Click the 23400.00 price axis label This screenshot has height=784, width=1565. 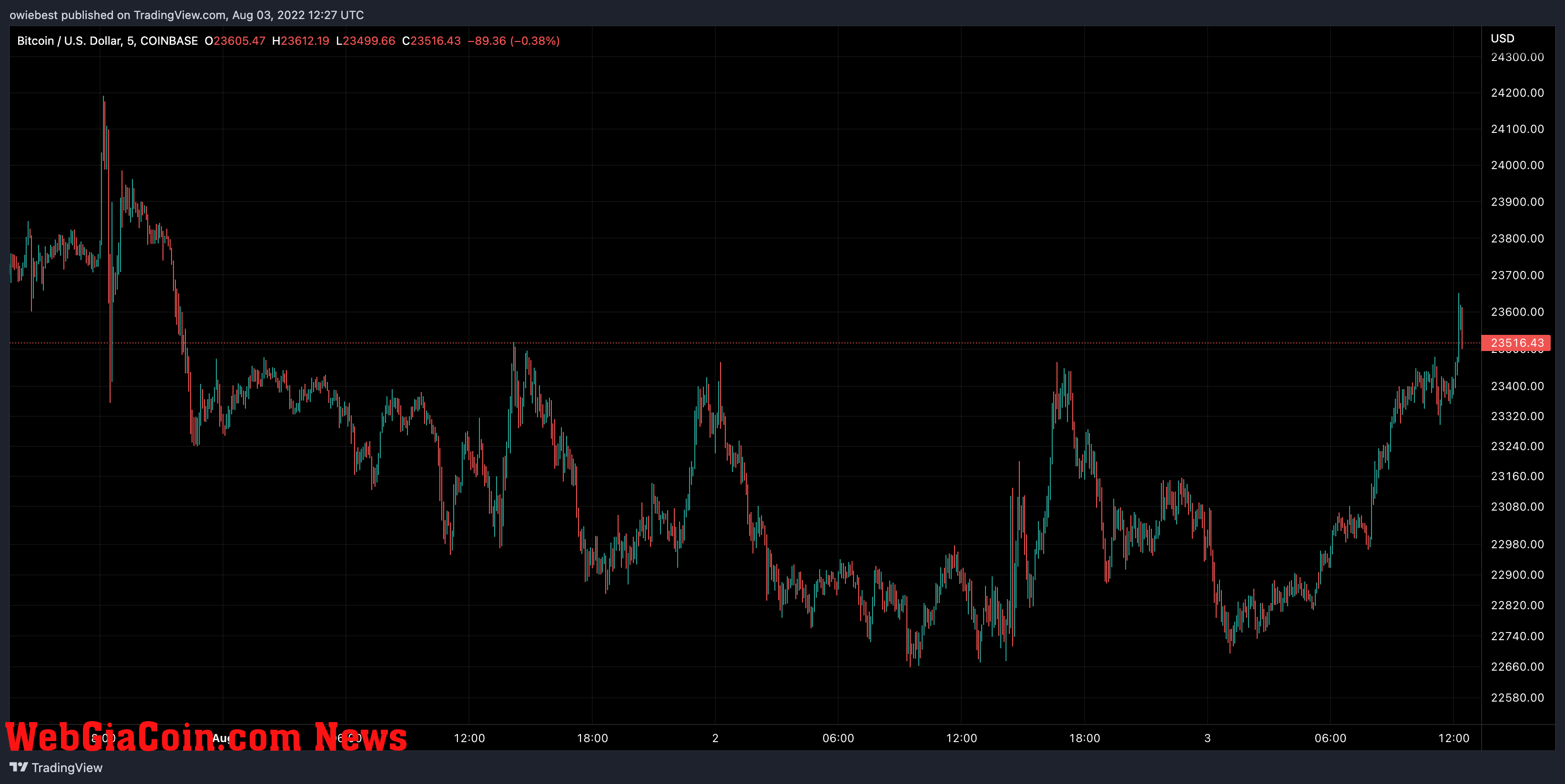(x=1517, y=386)
